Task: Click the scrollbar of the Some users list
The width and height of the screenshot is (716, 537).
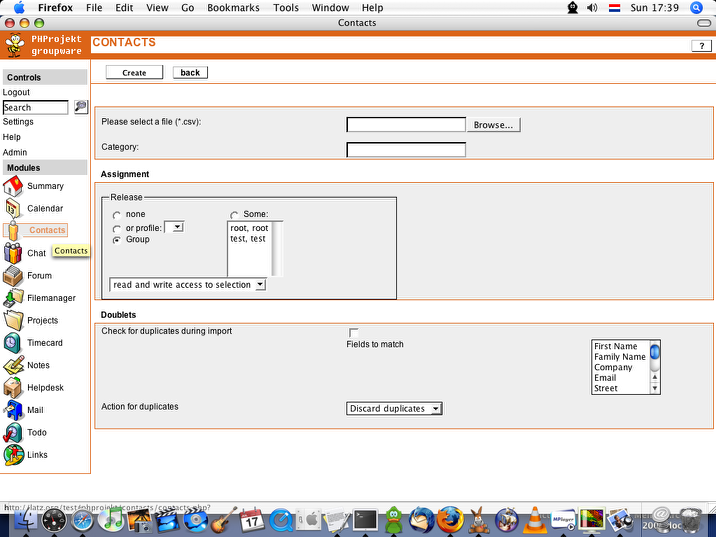Action: pos(277,248)
